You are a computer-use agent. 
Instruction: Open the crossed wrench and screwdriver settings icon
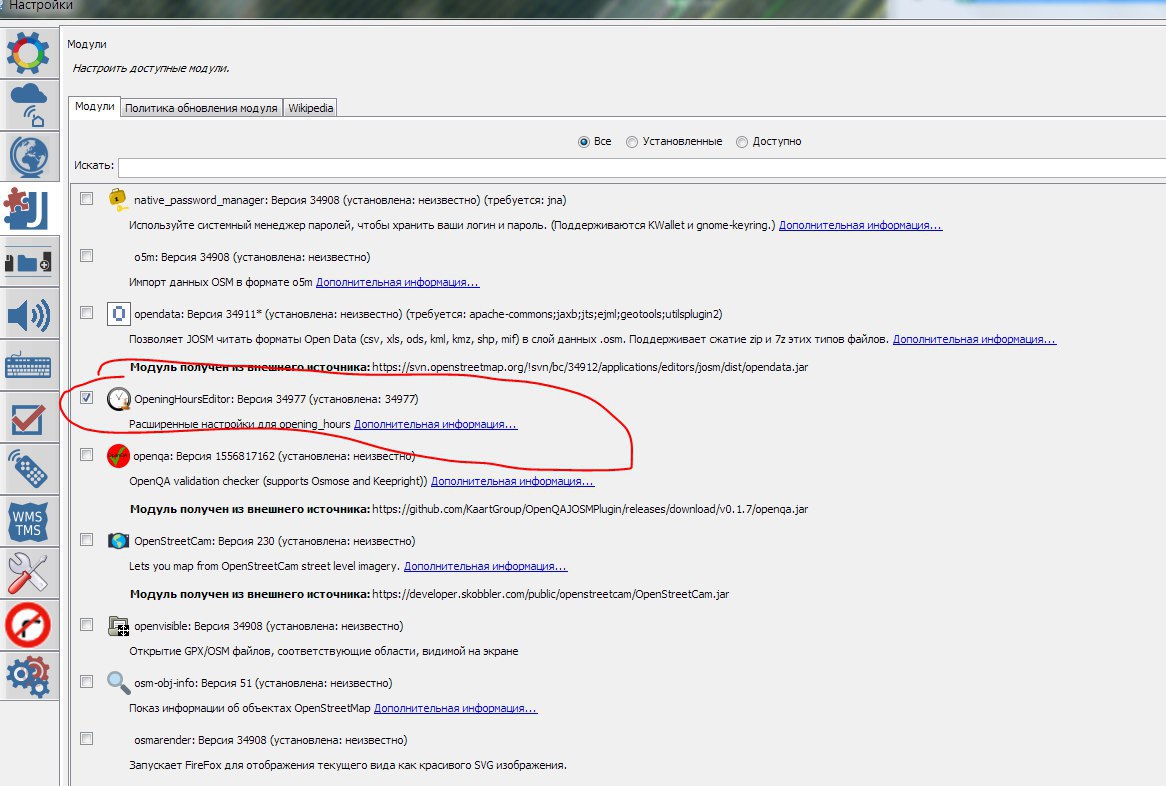coord(28,573)
